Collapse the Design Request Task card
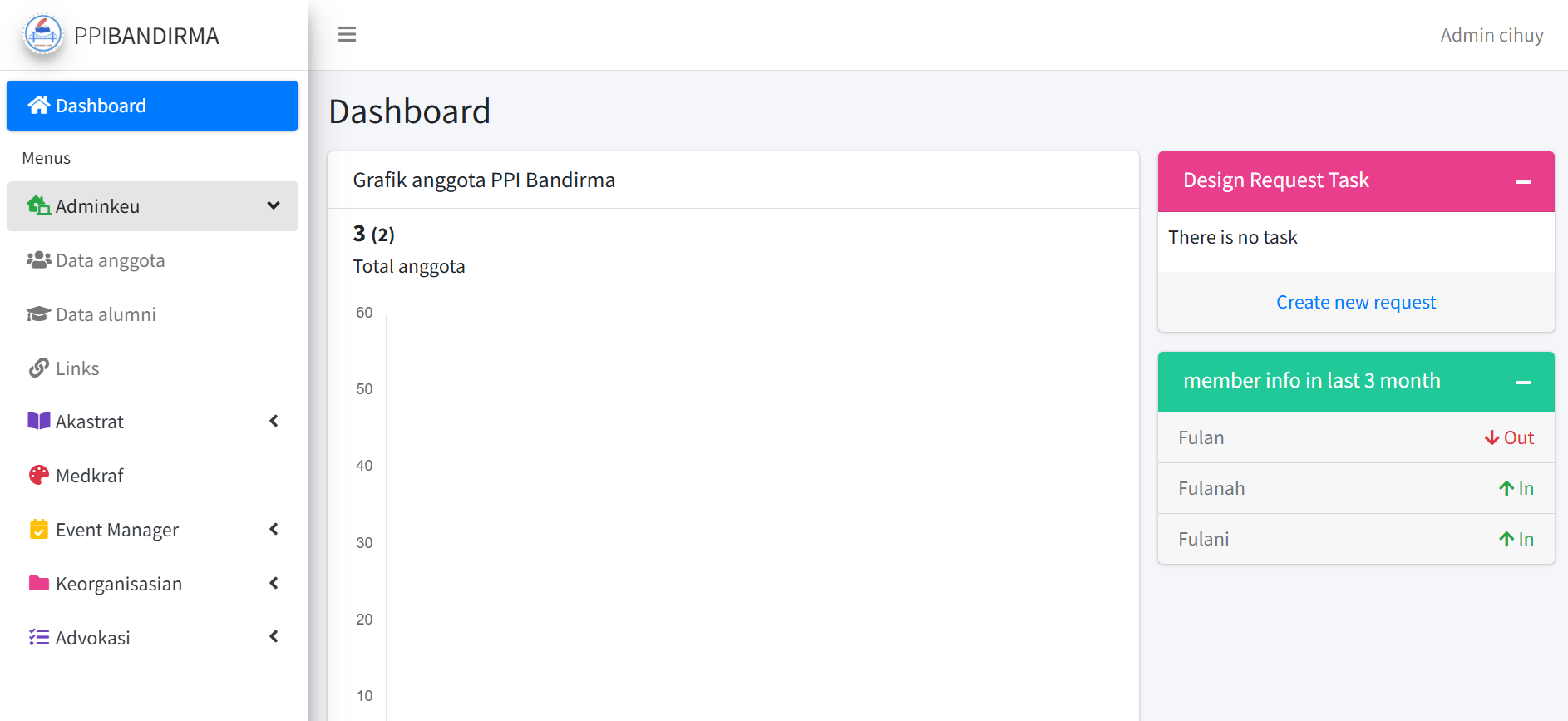 1523,182
